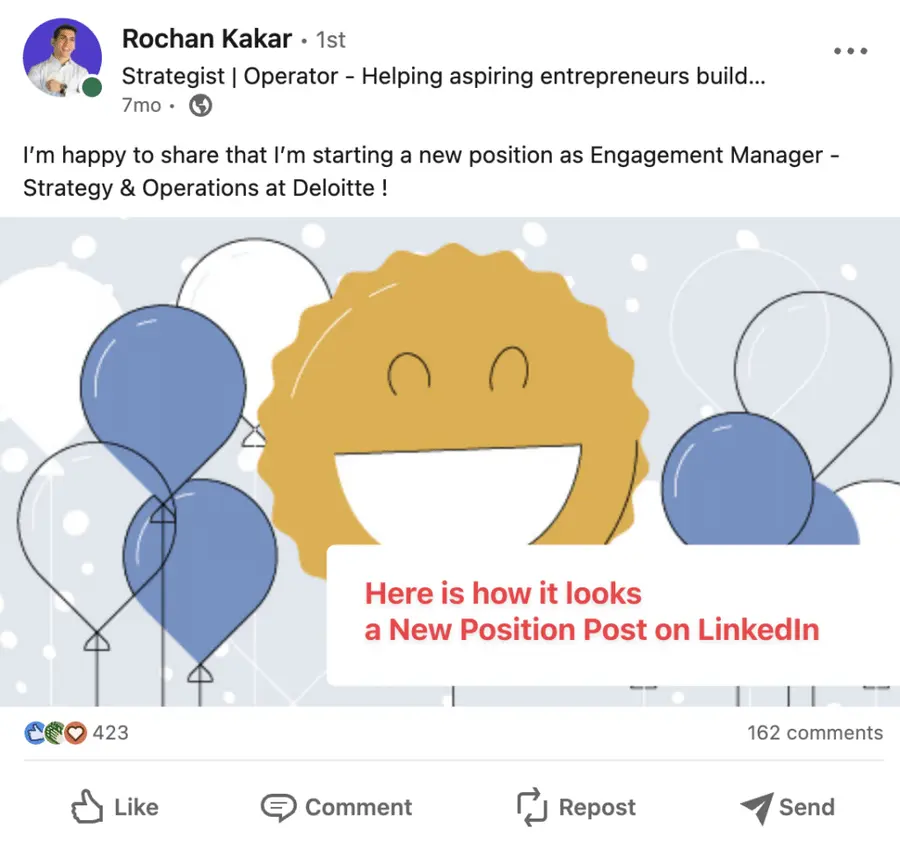Click Rochan Kakar's profile photo
Screen dimensions: 900x844
(62, 58)
